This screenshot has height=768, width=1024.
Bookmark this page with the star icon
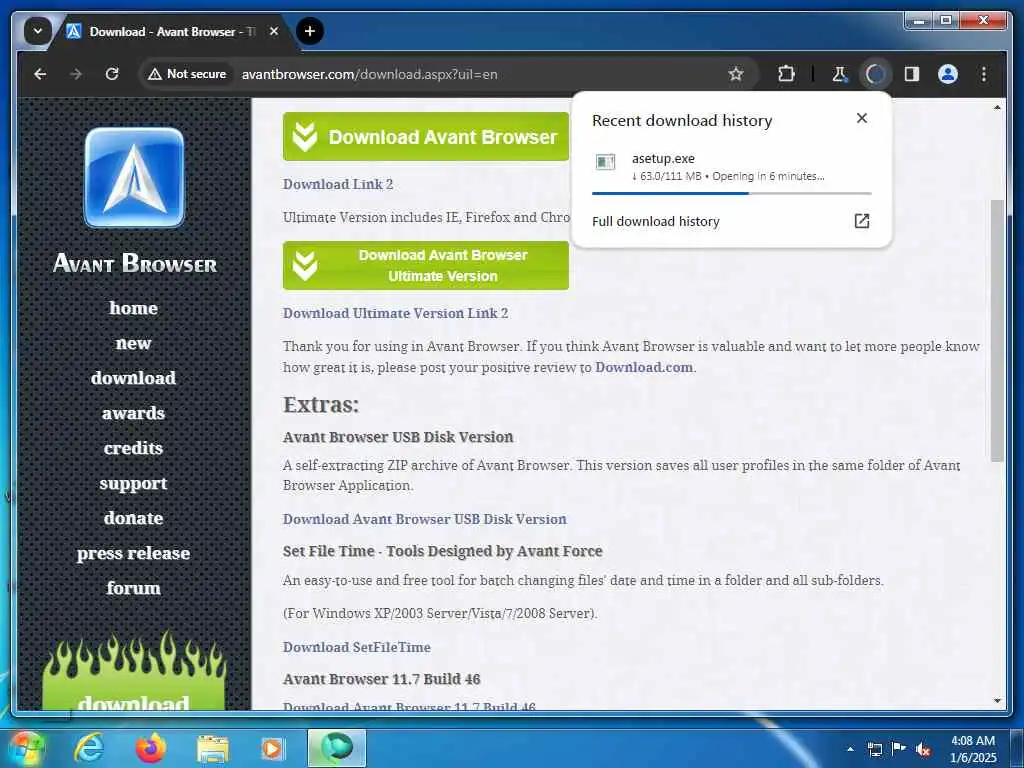(736, 74)
